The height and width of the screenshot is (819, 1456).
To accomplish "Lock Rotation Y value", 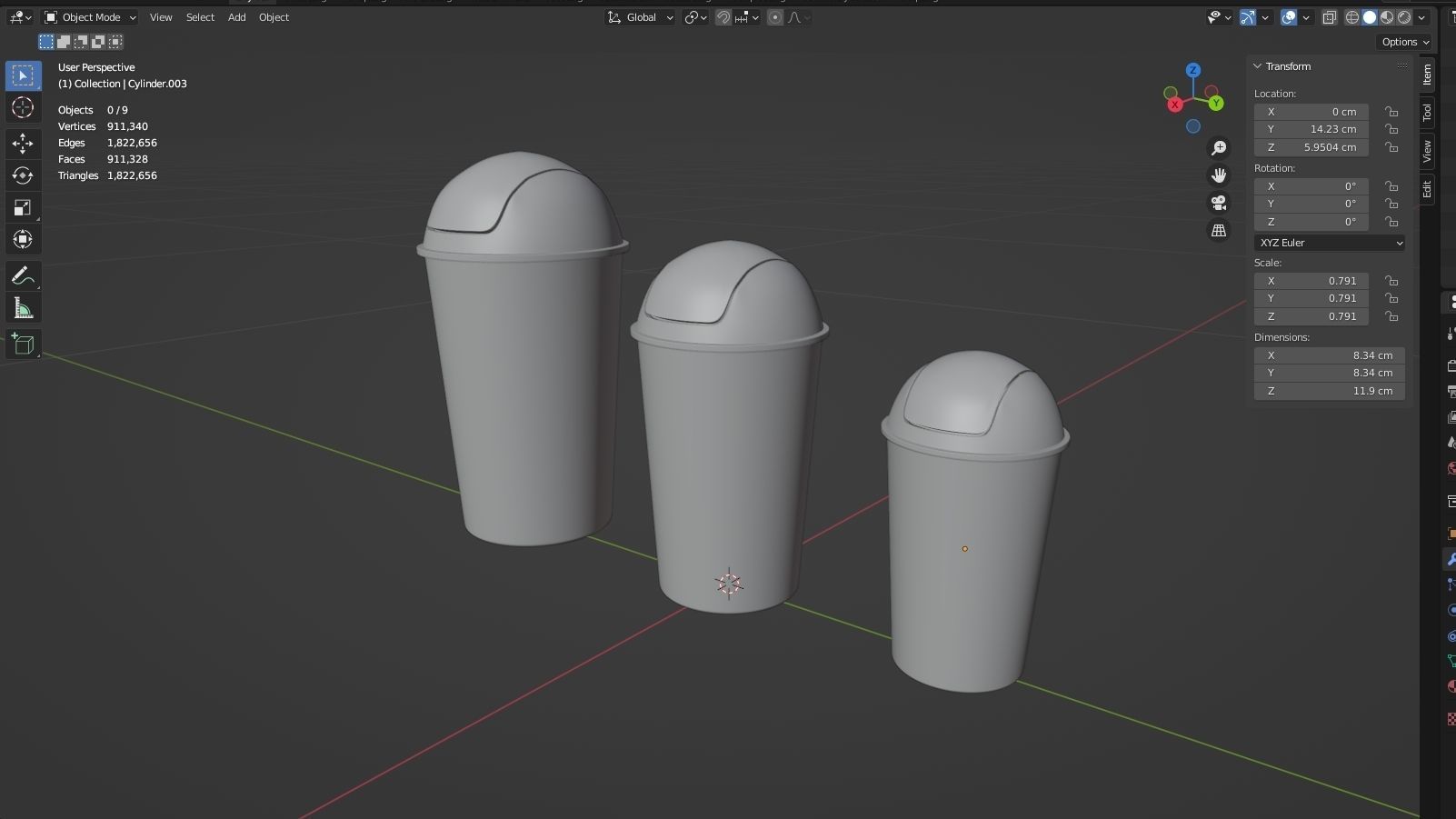I will 1391,204.
